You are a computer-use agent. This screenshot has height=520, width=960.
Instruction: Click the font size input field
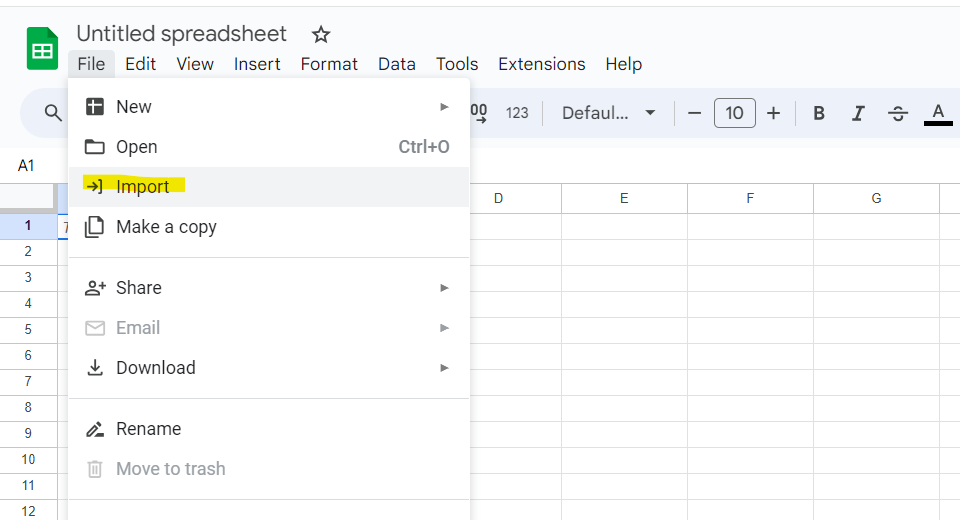coord(734,113)
